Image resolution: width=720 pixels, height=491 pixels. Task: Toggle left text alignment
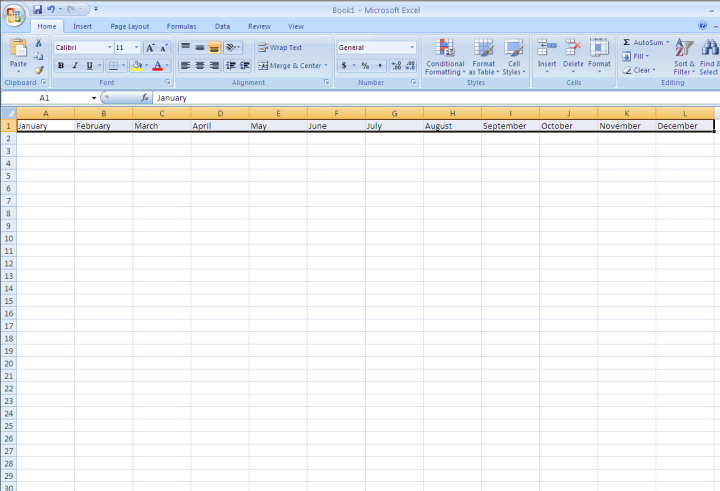186,66
